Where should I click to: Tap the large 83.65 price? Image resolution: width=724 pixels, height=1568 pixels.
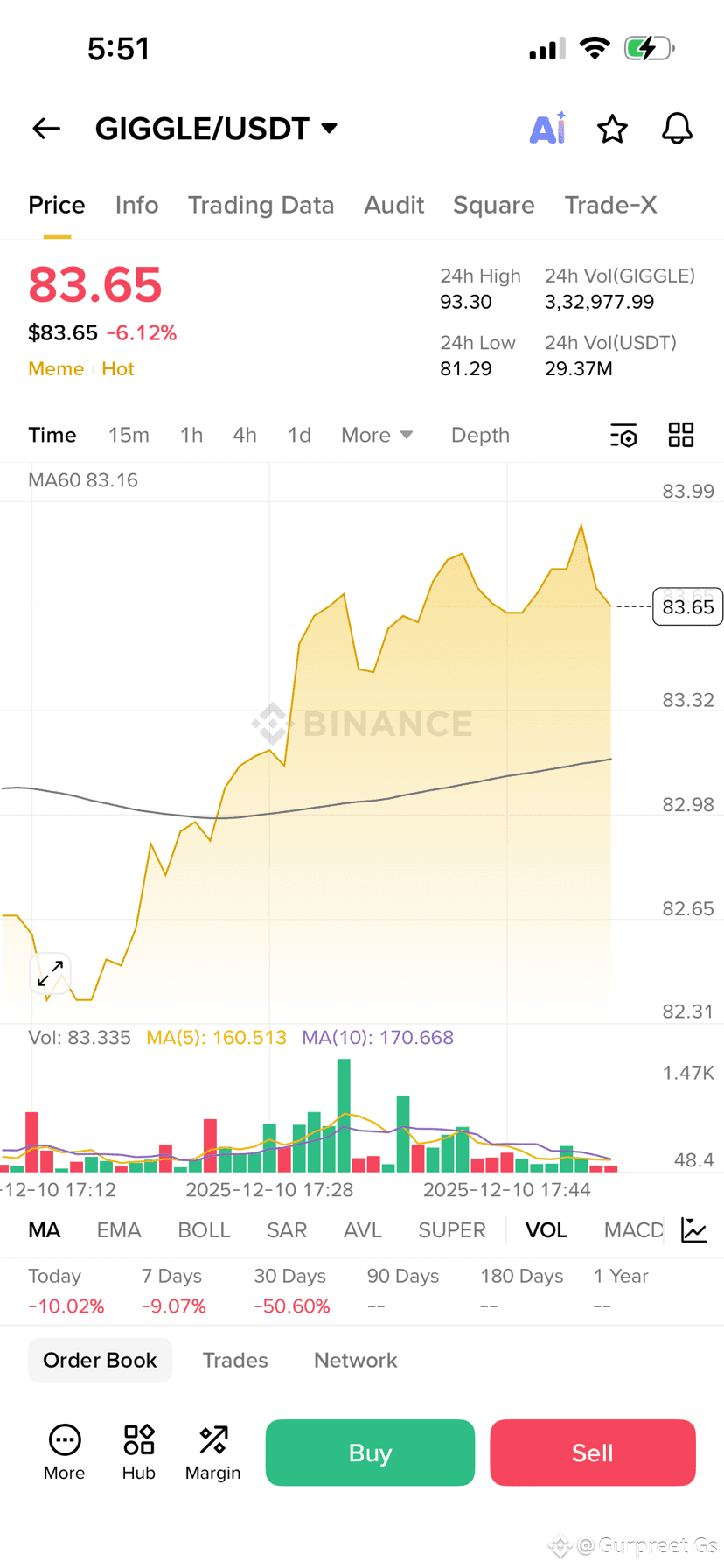pos(95,284)
